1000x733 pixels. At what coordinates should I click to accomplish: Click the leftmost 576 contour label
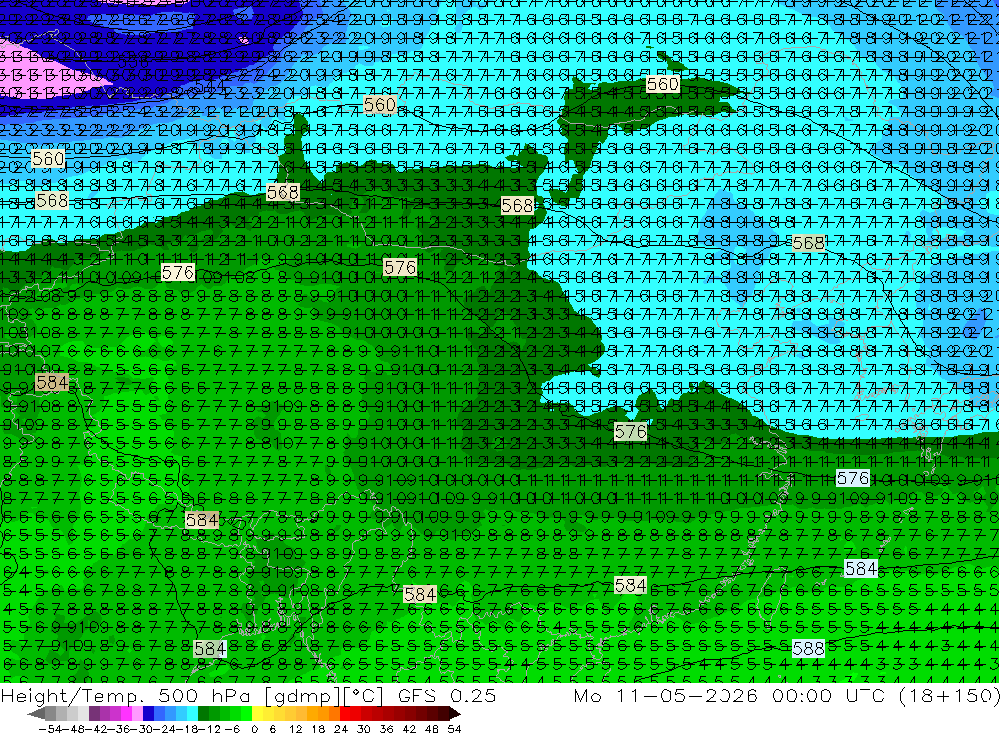(177, 273)
